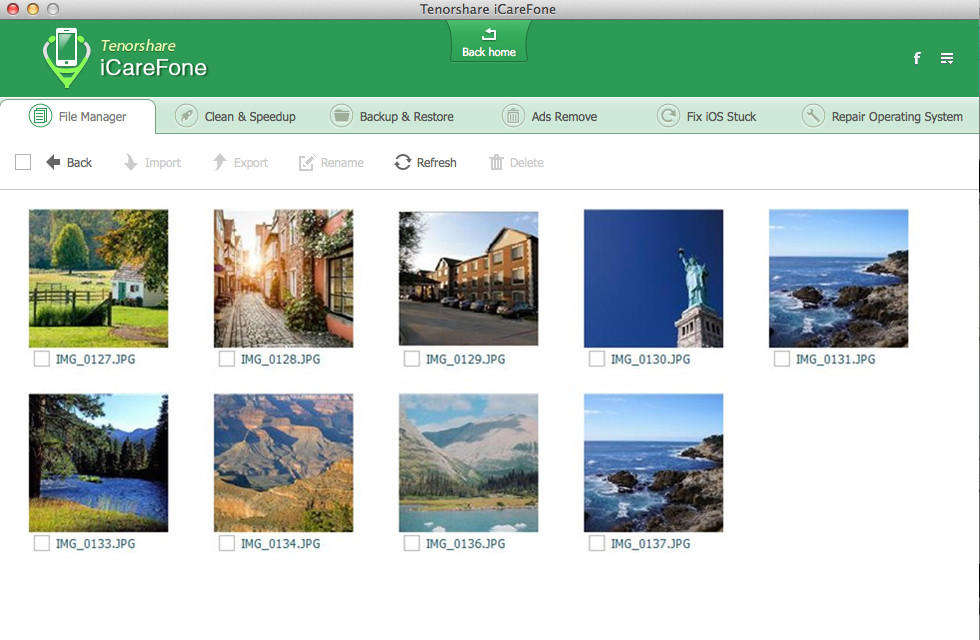Check the box for IMG_0129.JPG
Screen dimensions: 980x640
[412, 359]
